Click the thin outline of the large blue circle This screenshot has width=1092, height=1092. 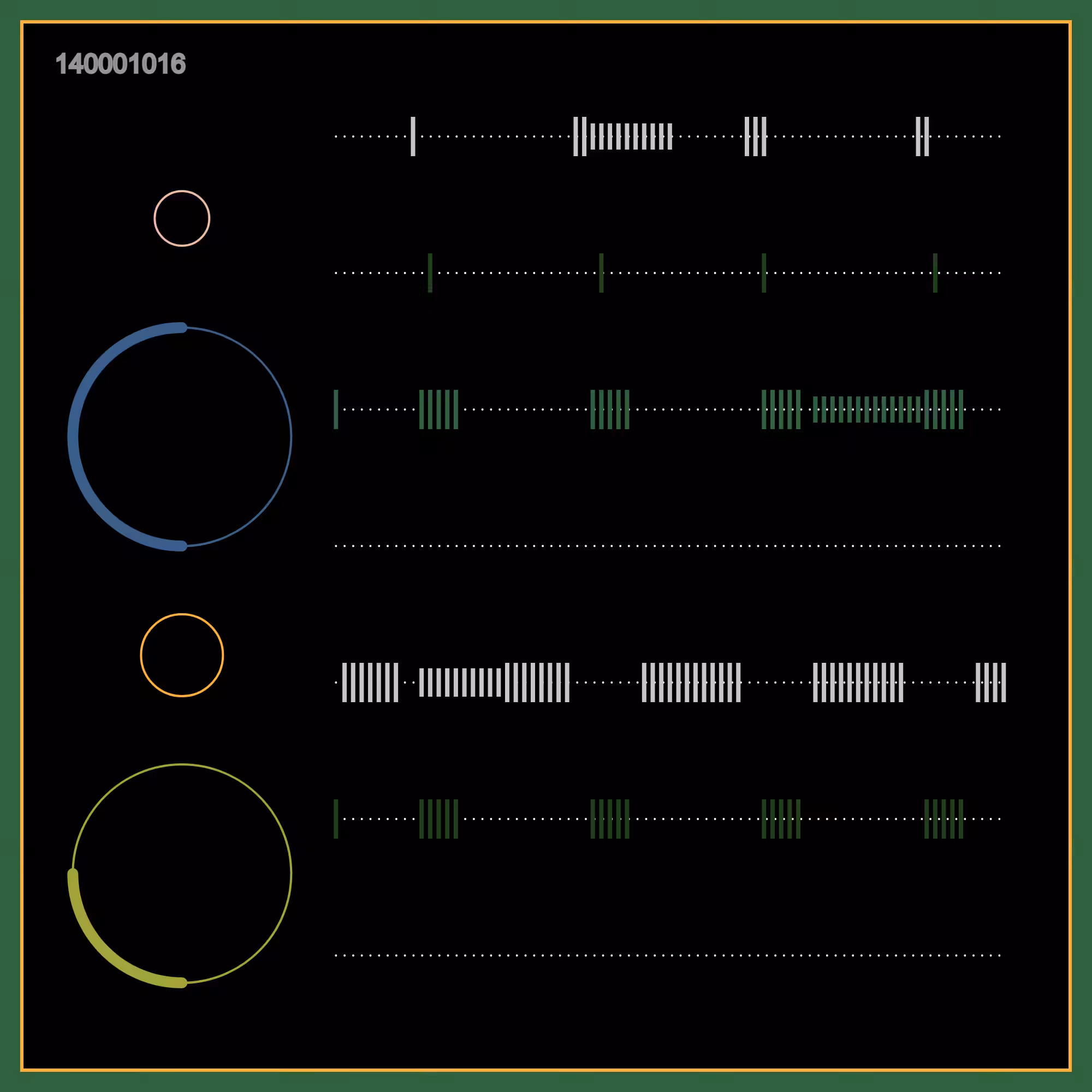coord(291,436)
